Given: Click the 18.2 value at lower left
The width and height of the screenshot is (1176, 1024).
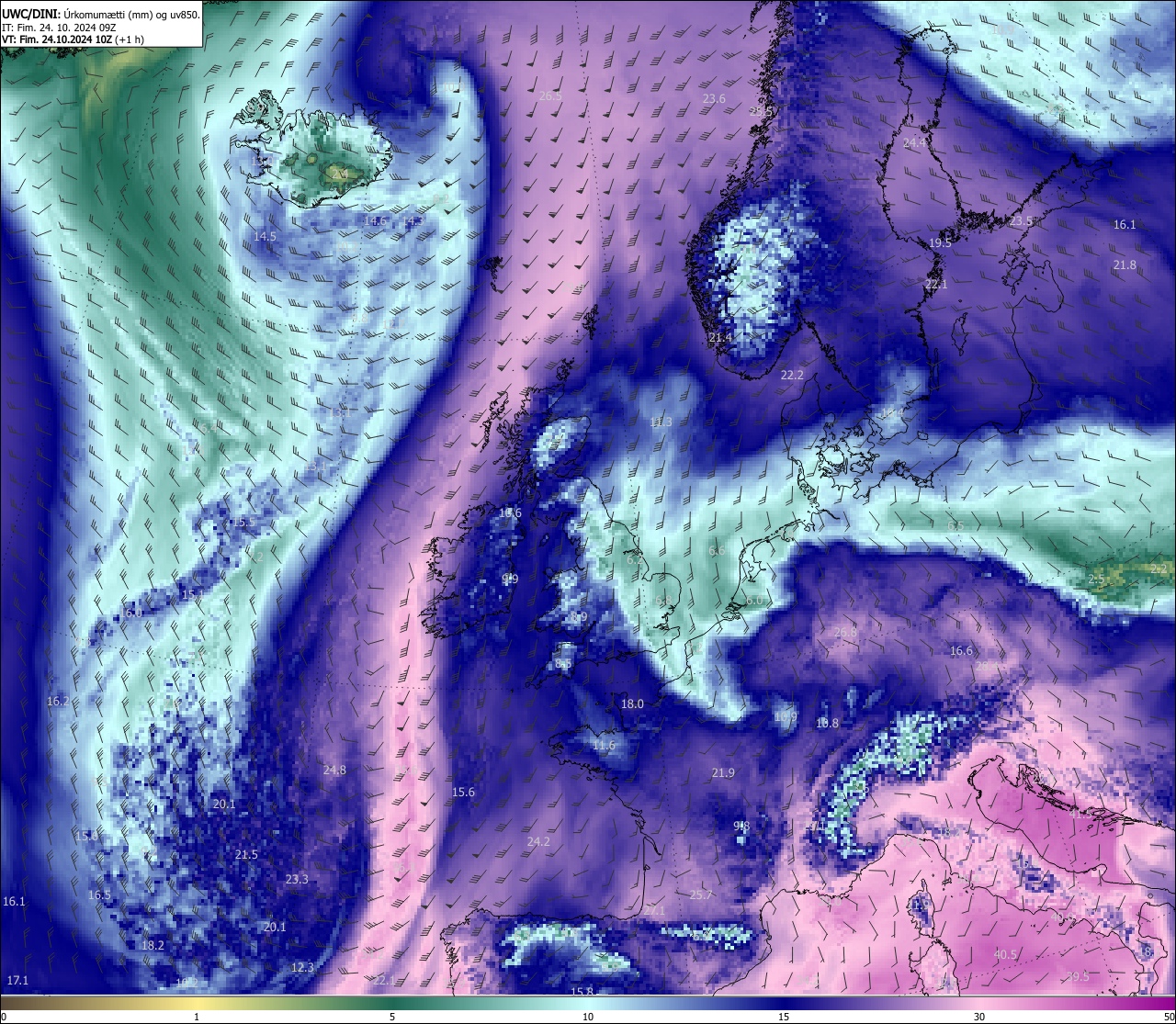Looking at the screenshot, I should pyautogui.click(x=153, y=945).
